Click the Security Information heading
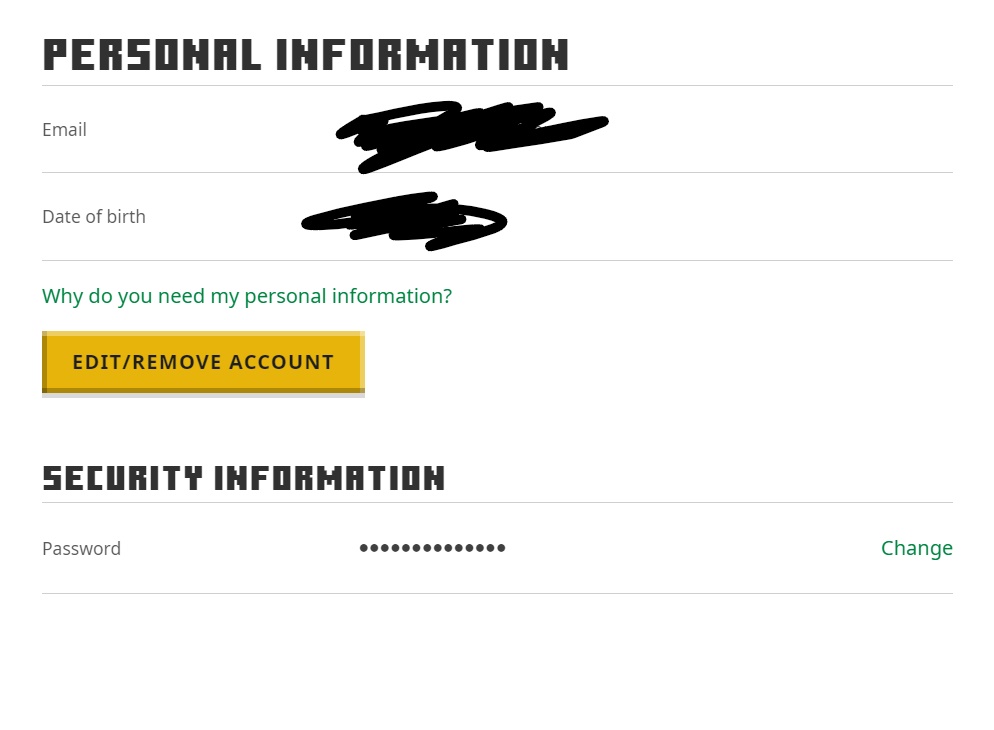Image resolution: width=994 pixels, height=730 pixels. click(243, 478)
